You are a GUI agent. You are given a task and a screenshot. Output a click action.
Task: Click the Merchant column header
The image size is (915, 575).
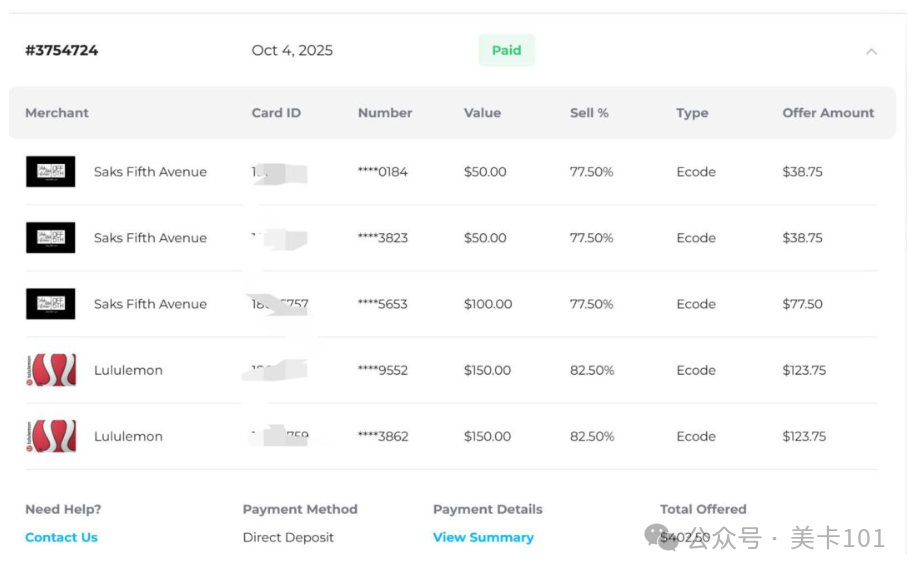[x=57, y=113]
